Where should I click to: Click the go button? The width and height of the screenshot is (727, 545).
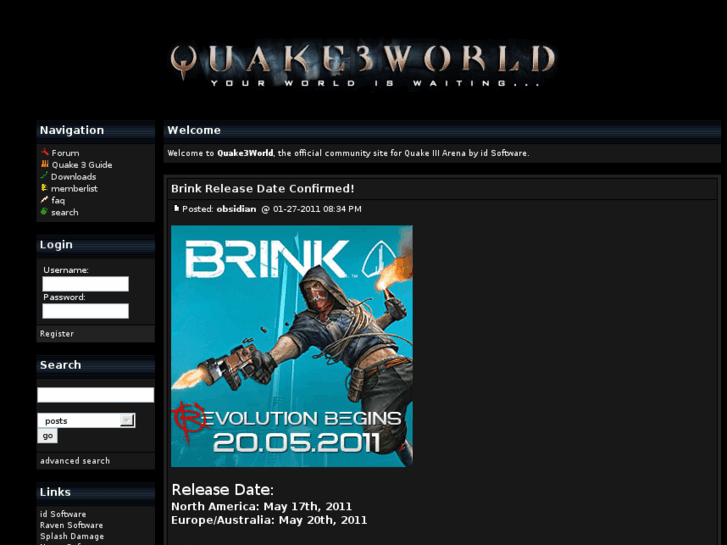(x=47, y=436)
